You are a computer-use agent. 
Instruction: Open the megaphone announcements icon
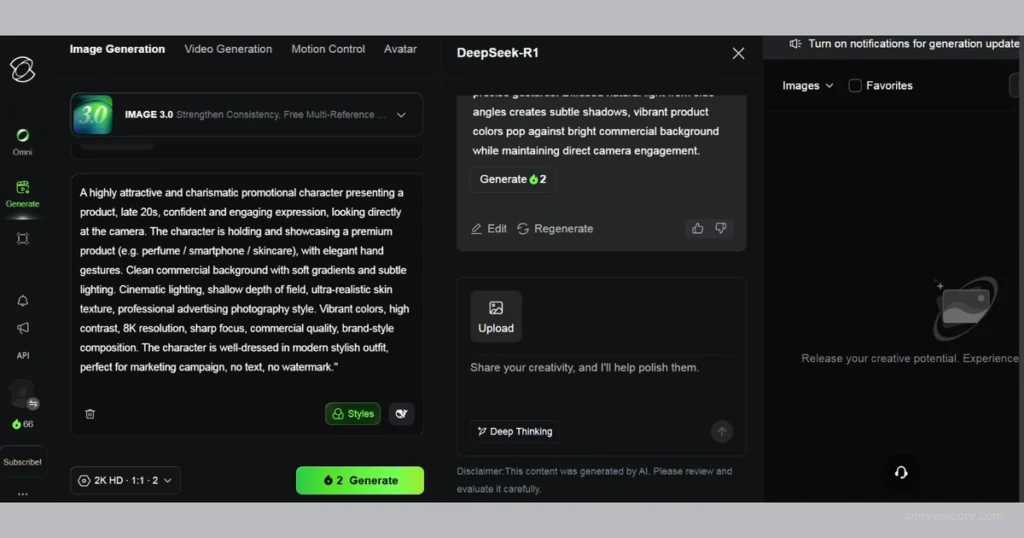(x=22, y=328)
